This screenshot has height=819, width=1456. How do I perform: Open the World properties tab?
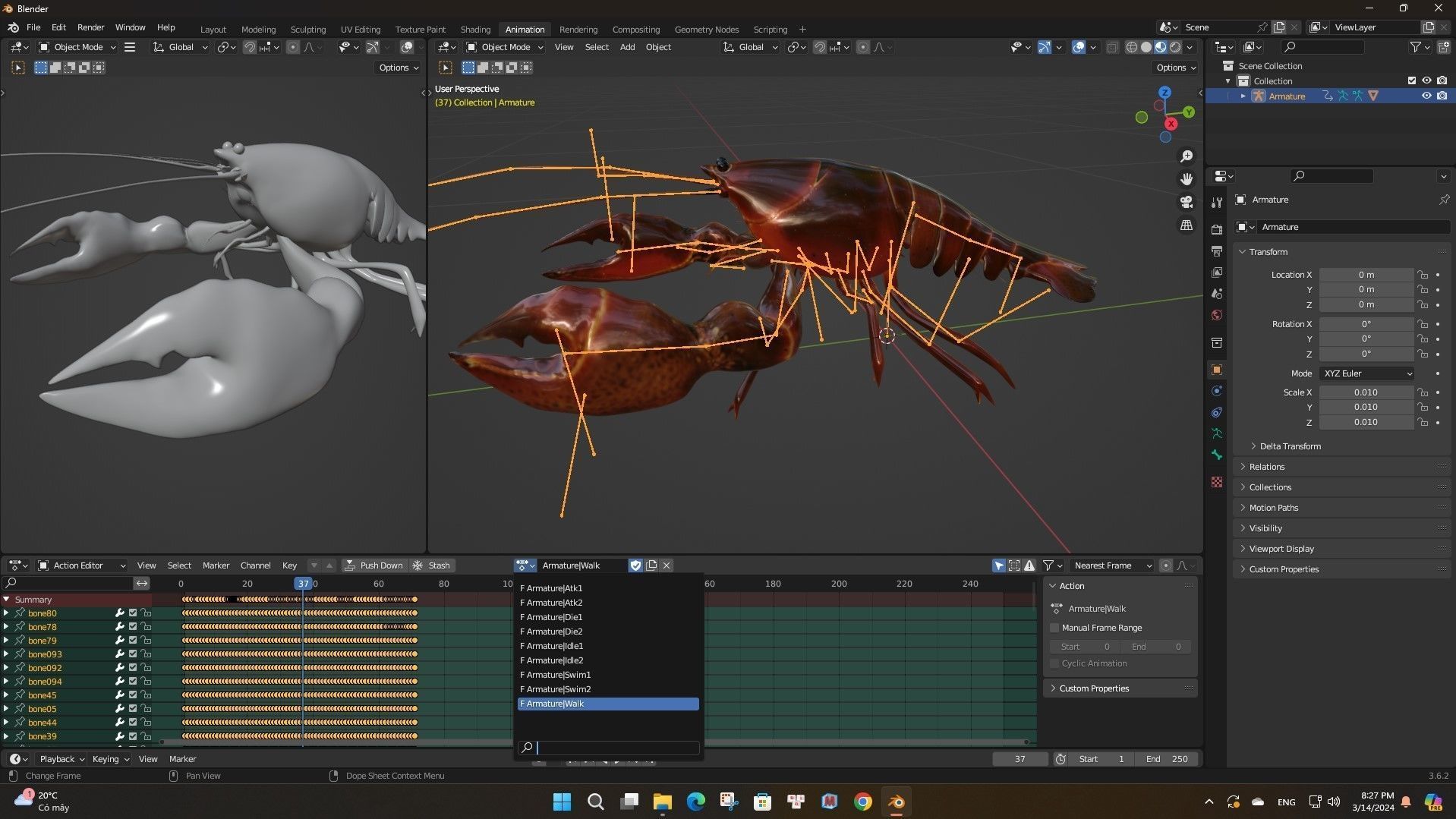tap(1217, 315)
